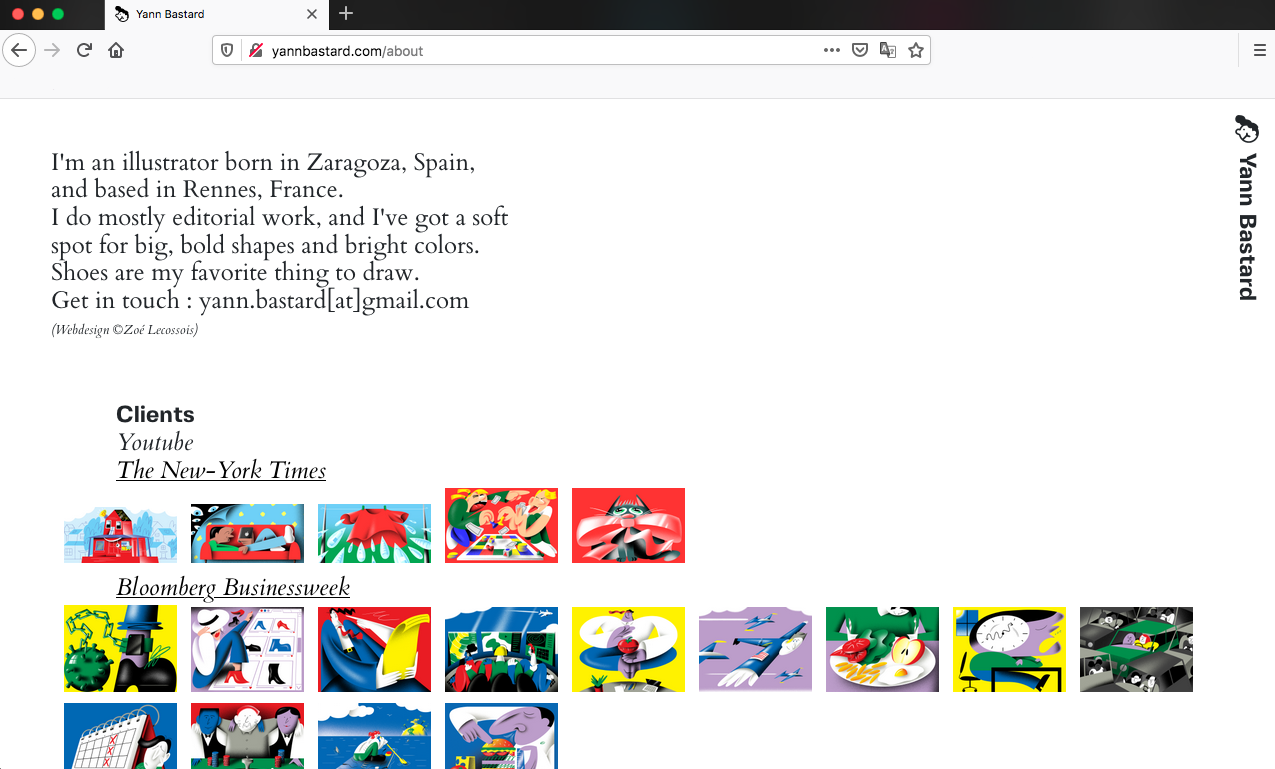Click the Youtube client entry
1275x769 pixels.
(155, 442)
